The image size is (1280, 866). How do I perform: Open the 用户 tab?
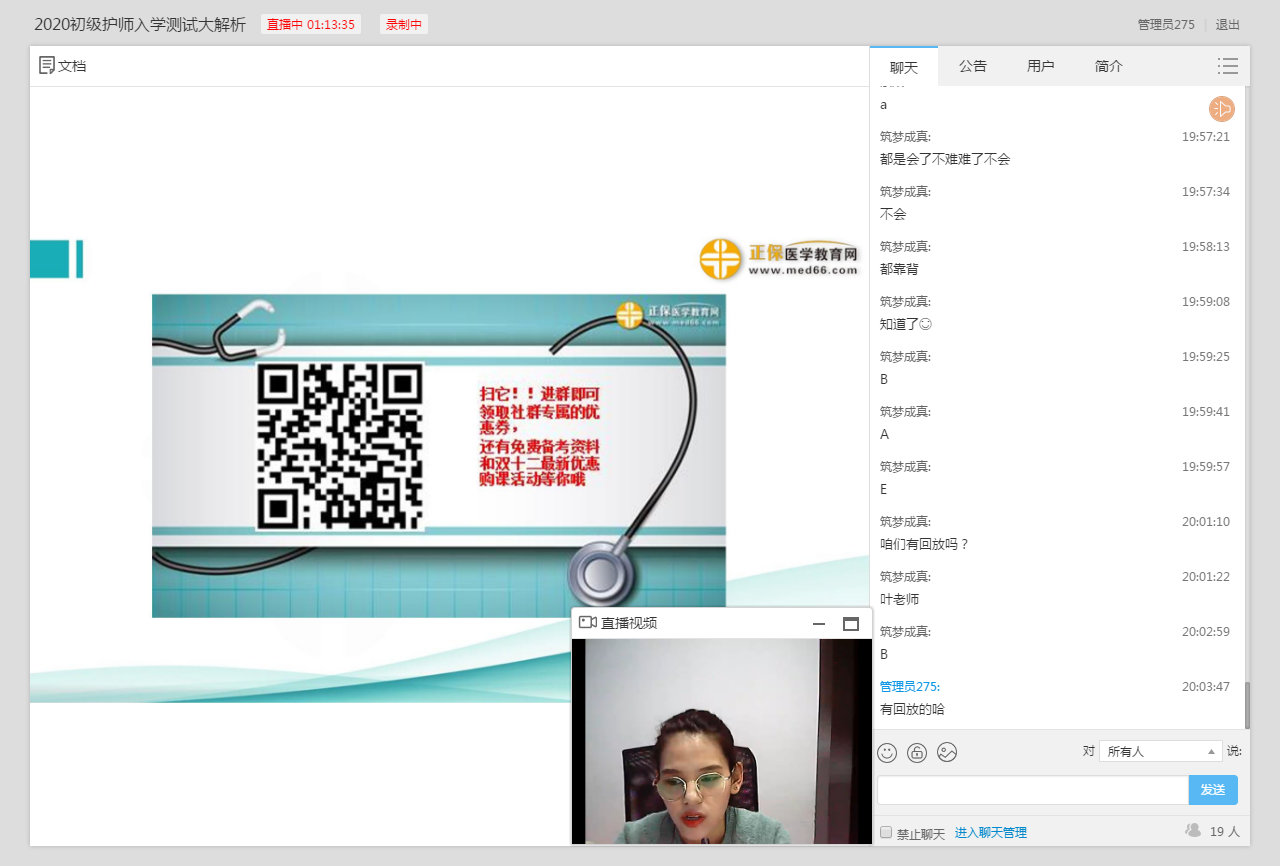click(x=1040, y=66)
